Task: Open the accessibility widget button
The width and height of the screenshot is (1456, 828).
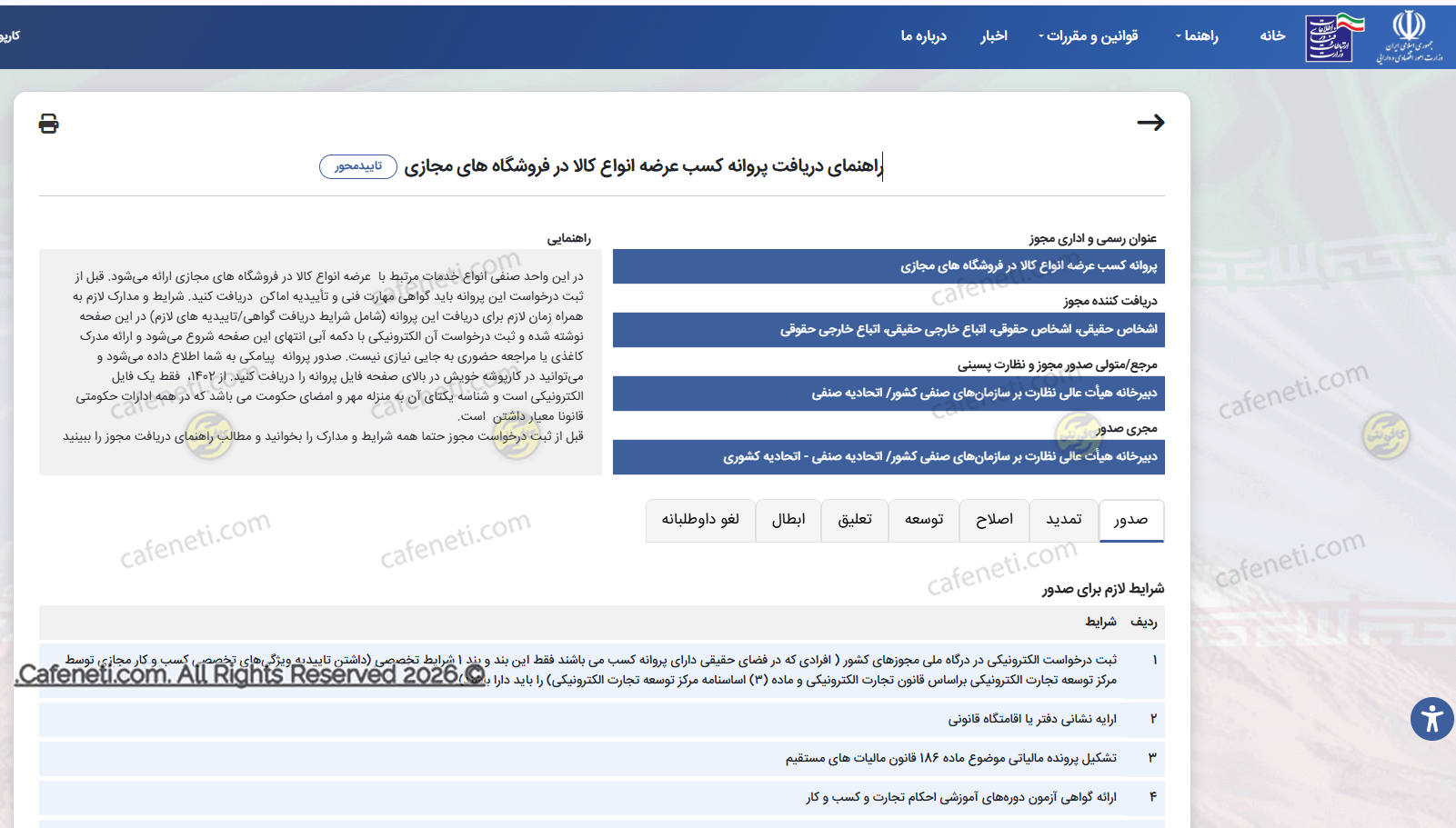Action: point(1431,719)
